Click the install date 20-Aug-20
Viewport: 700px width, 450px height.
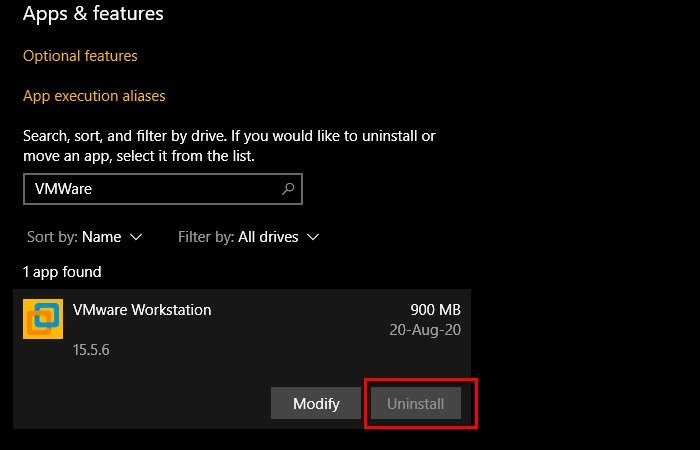tap(425, 330)
